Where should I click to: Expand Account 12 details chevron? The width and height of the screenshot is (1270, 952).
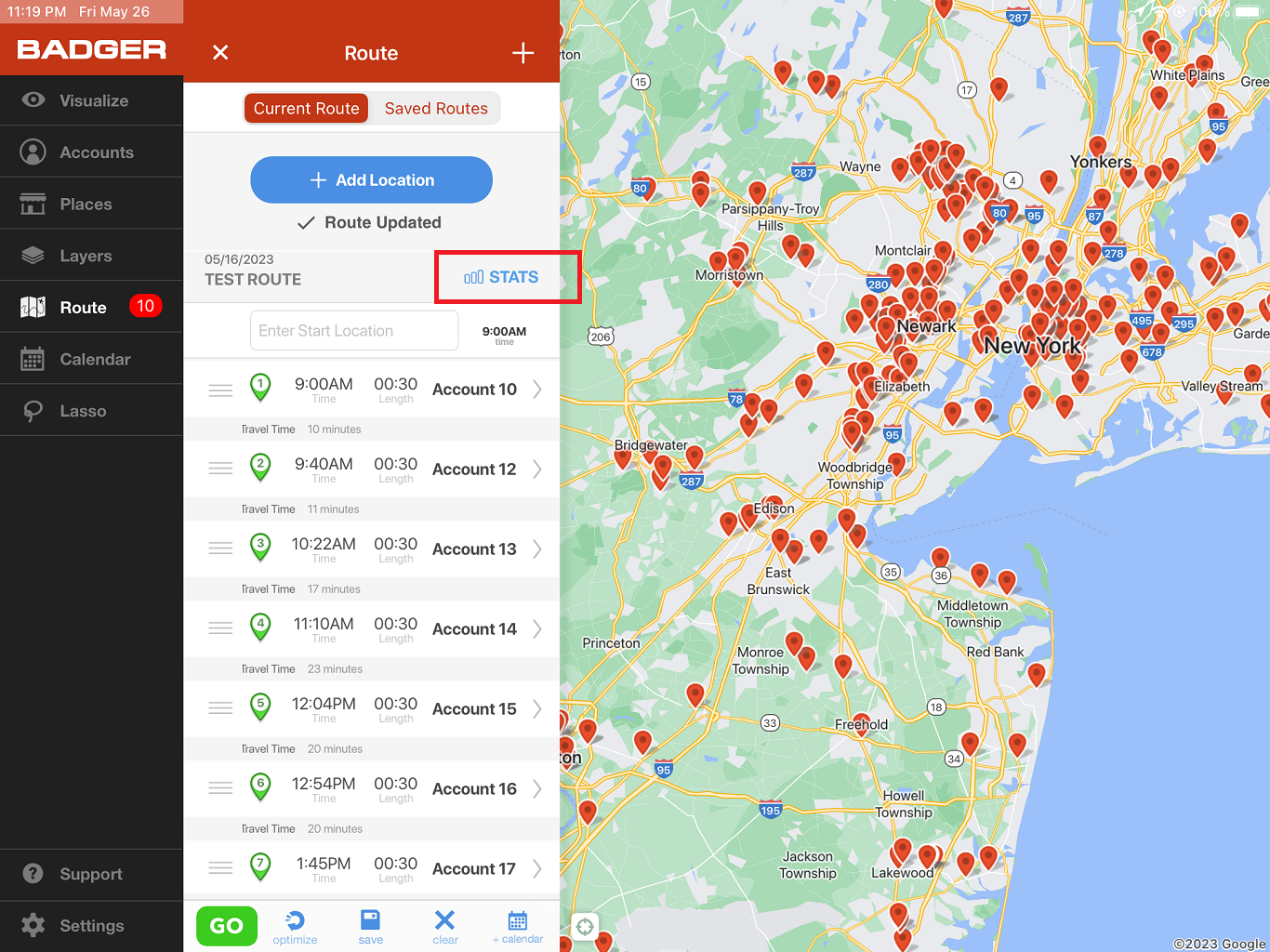[537, 469]
